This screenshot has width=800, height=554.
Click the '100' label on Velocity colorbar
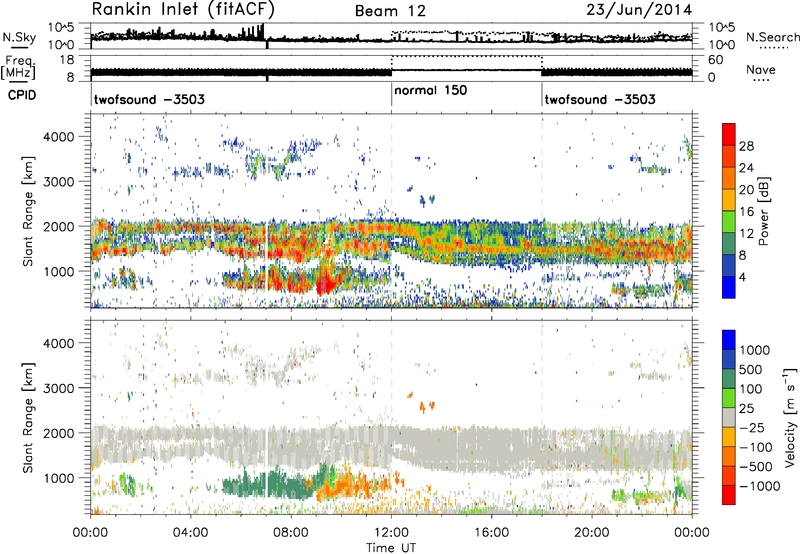(x=751, y=389)
